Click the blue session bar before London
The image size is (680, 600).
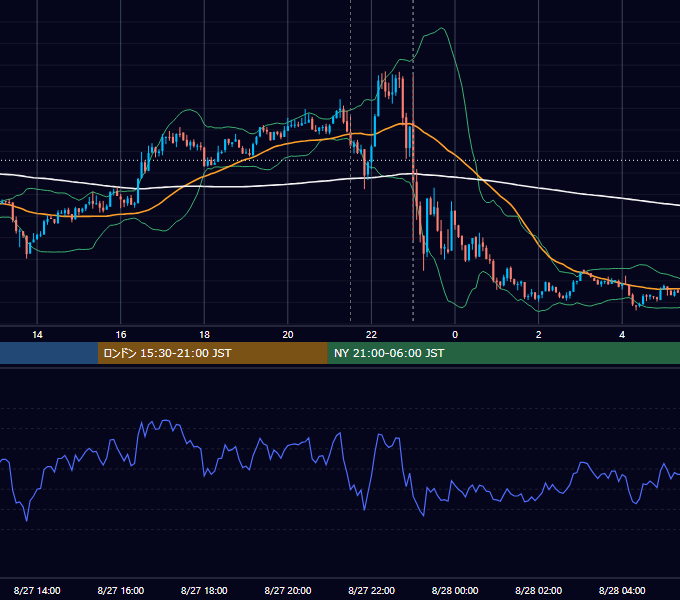point(49,353)
